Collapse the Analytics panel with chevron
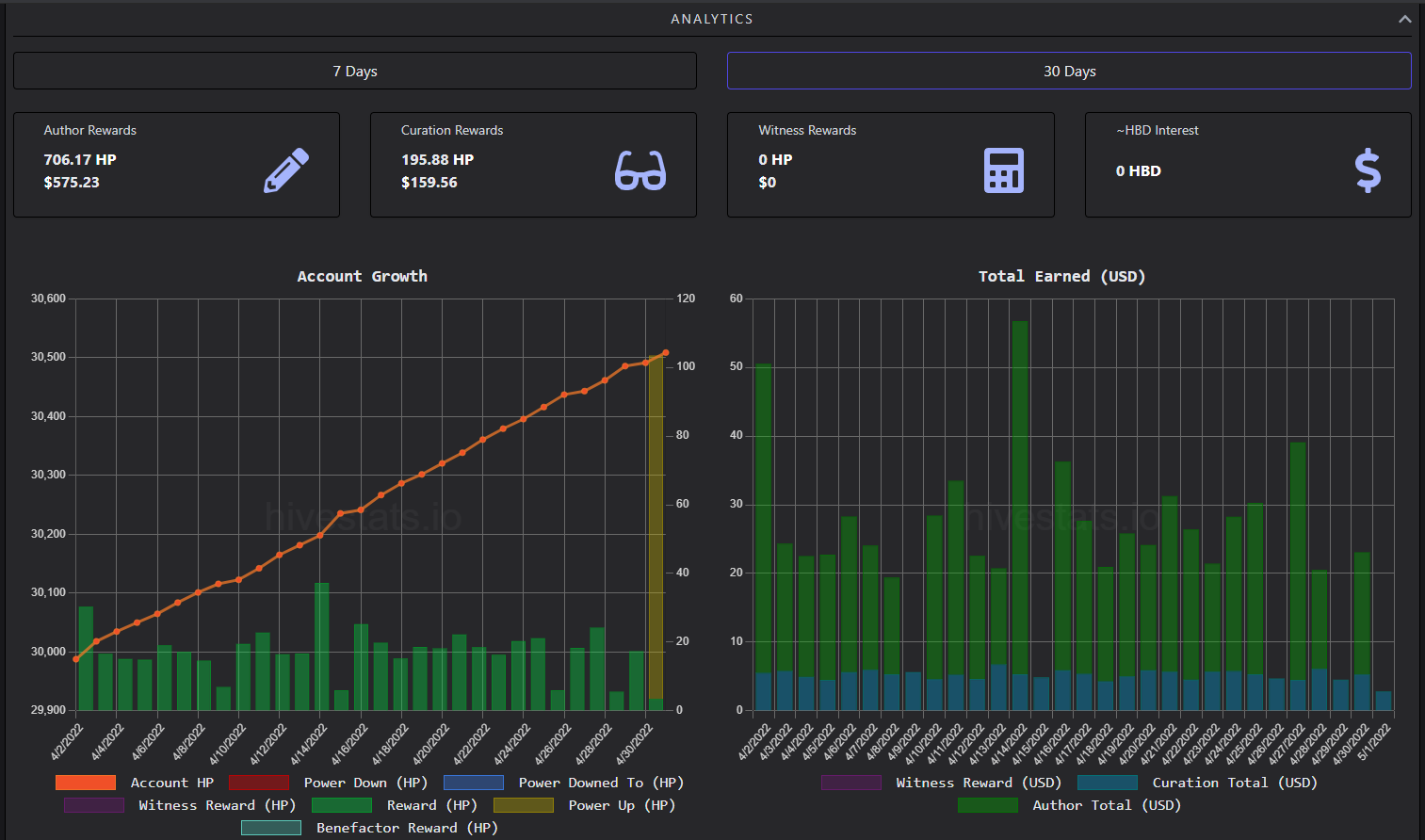Viewport: 1425px width, 840px height. coord(1404,19)
